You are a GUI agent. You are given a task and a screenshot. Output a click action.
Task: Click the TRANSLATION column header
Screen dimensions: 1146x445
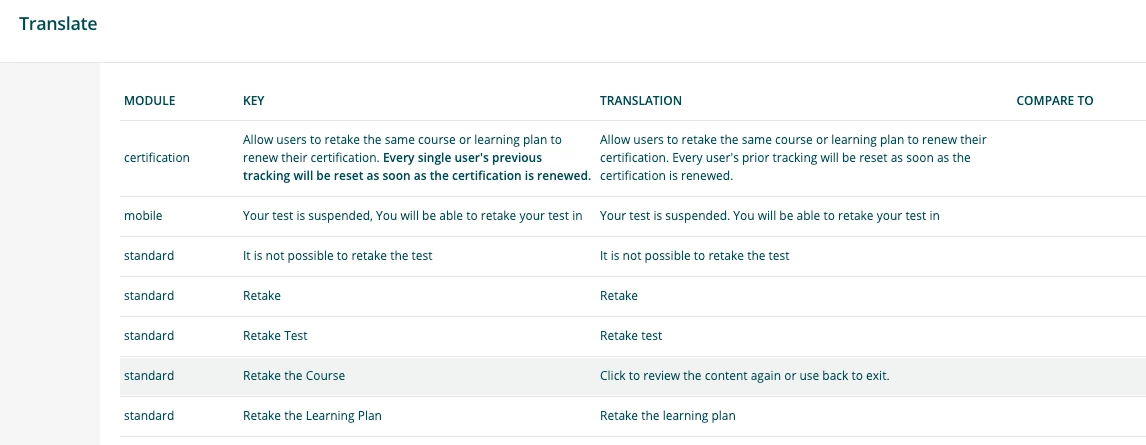pos(640,101)
